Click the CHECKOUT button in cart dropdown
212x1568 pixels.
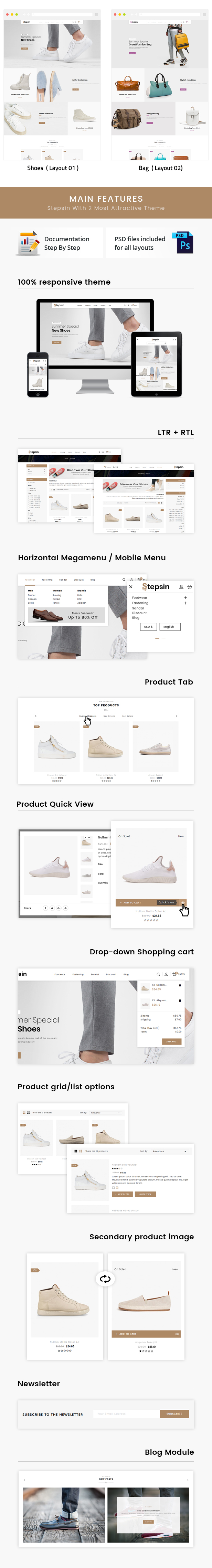(172, 1041)
